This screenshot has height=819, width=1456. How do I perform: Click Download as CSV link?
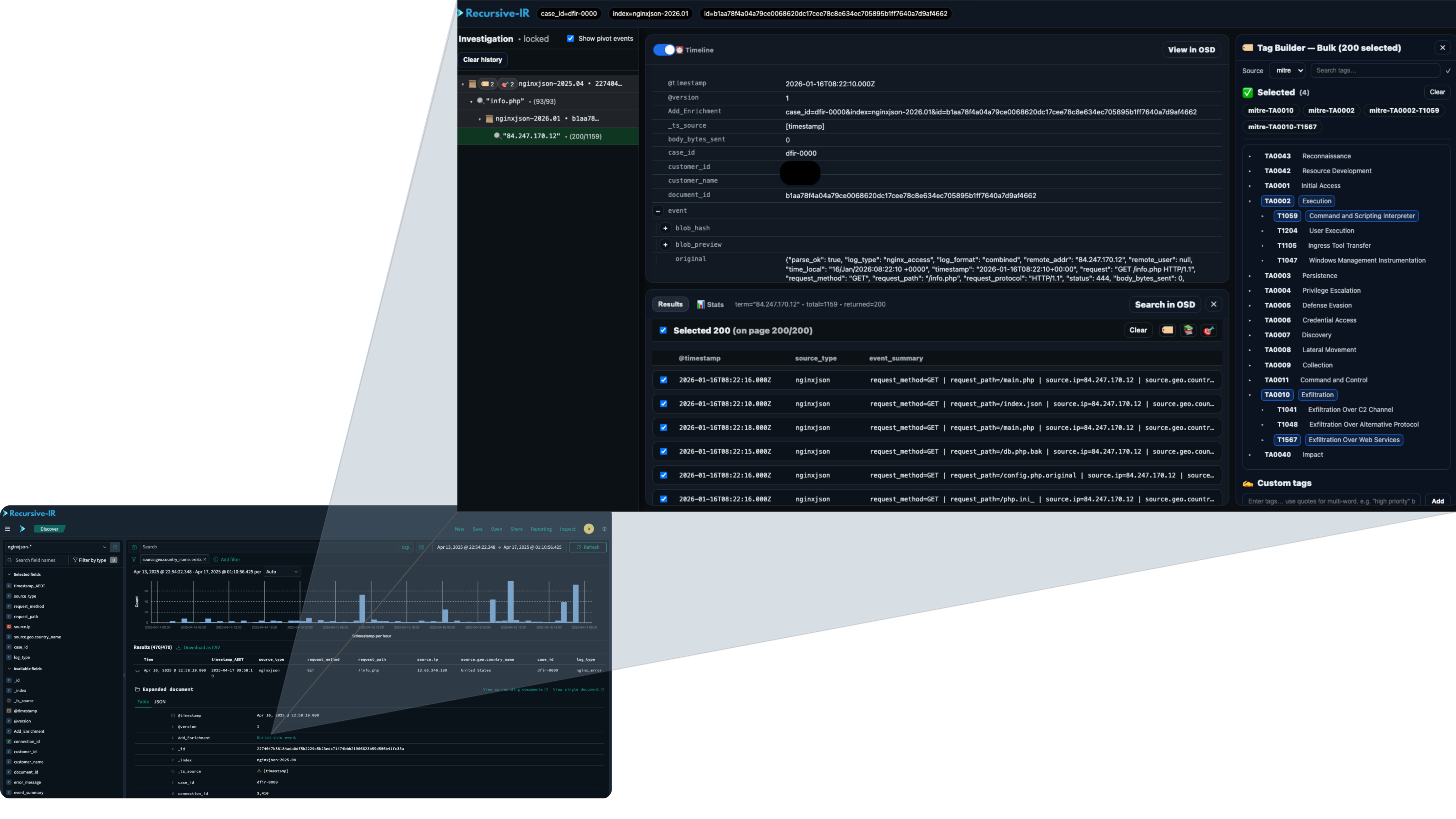pyautogui.click(x=198, y=648)
